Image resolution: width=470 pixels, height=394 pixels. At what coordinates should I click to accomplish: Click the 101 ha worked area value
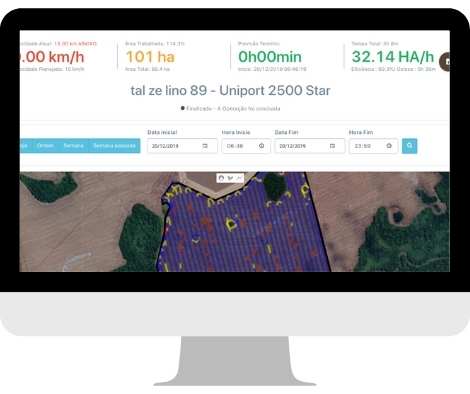150,57
